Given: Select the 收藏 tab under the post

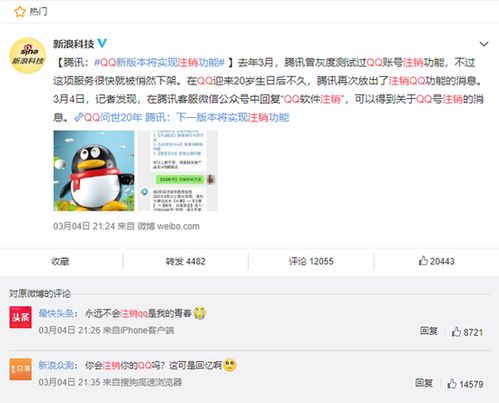Looking at the screenshot, I should coord(60,261).
